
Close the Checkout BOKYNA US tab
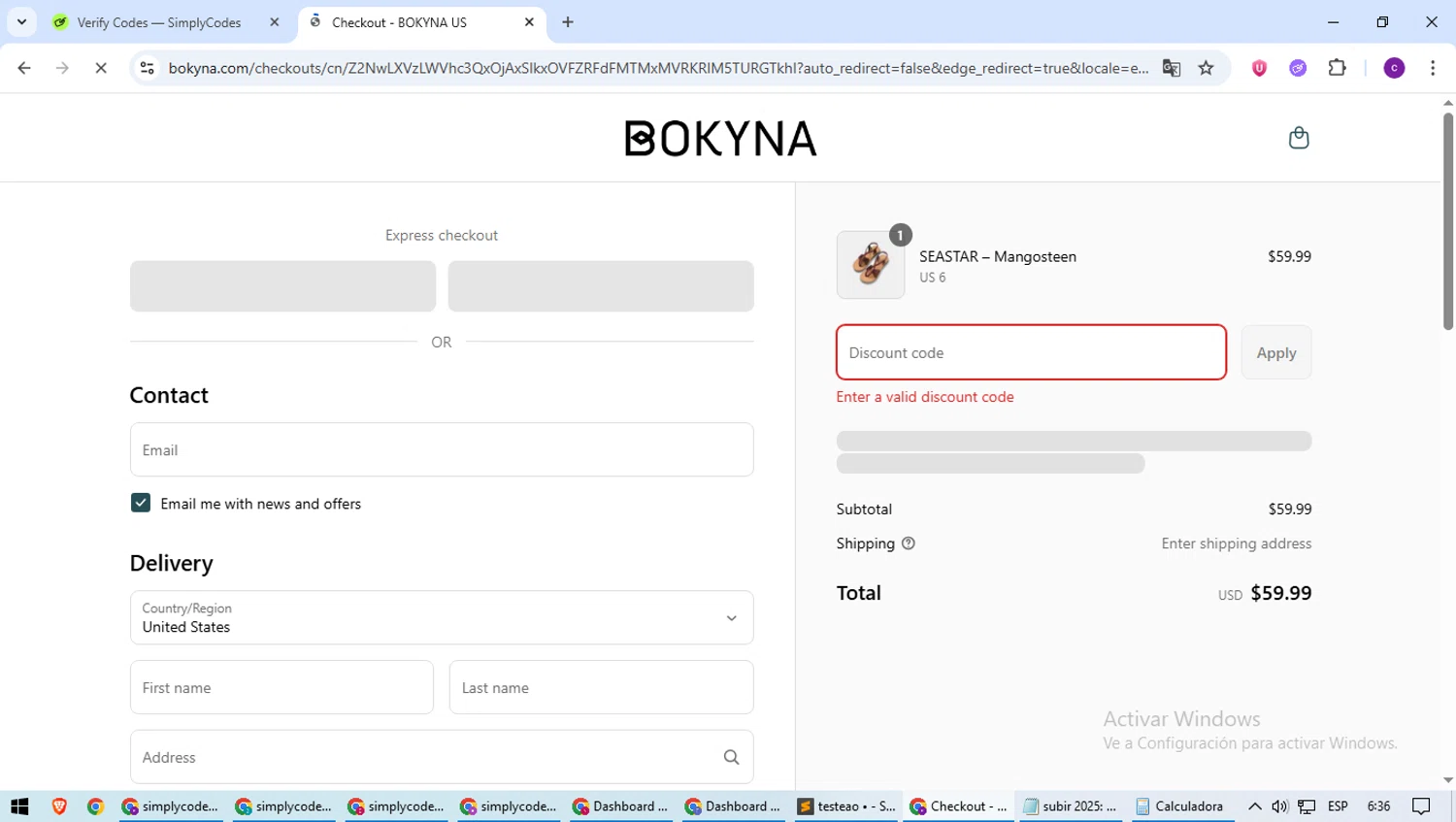[x=529, y=22]
